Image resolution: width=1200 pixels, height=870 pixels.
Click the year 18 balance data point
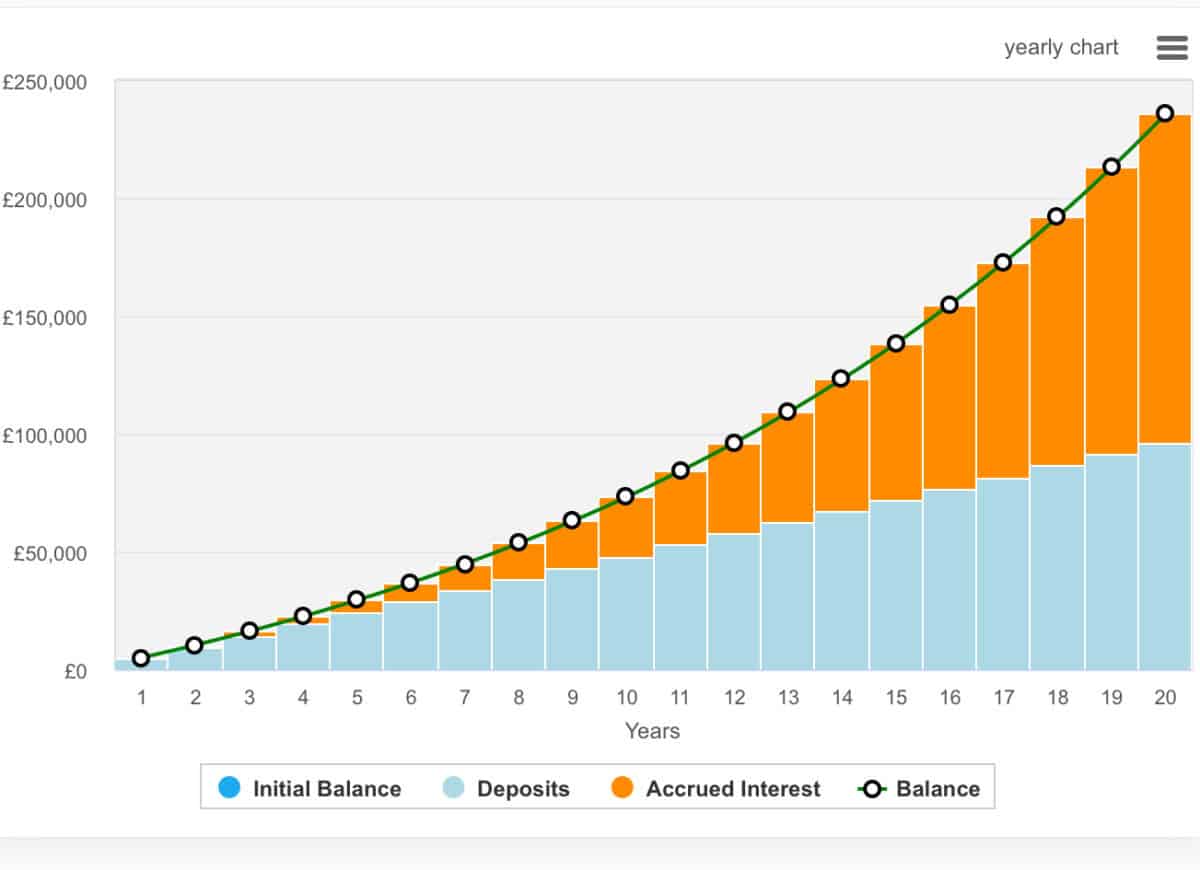click(x=1057, y=216)
